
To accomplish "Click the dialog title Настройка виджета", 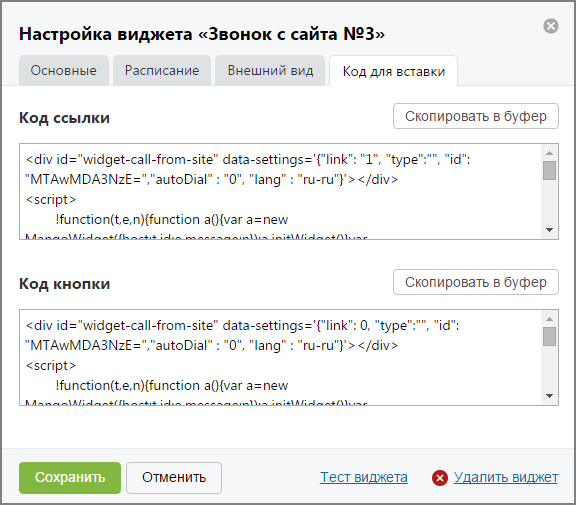I will (x=202, y=34).
